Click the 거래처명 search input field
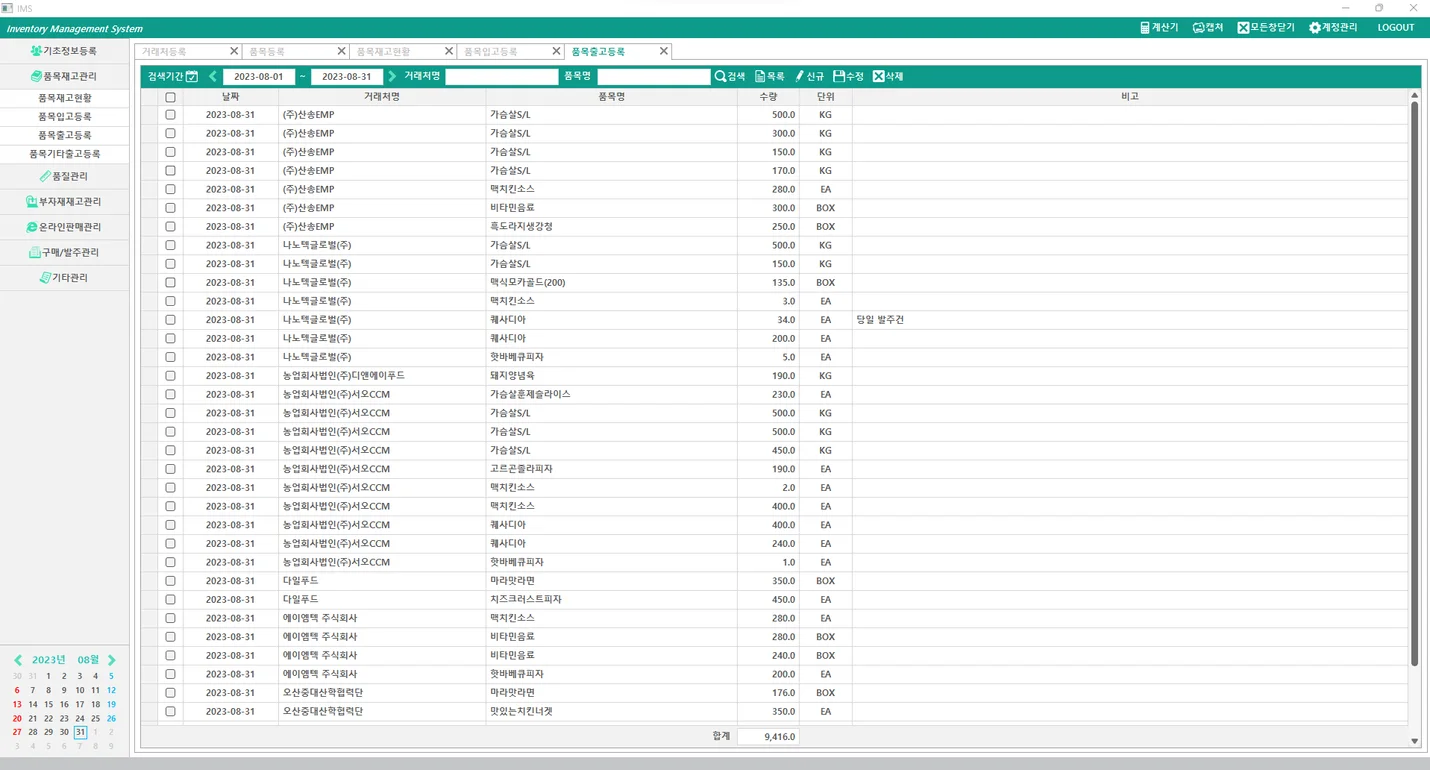This screenshot has width=1430, height=770. [501, 76]
